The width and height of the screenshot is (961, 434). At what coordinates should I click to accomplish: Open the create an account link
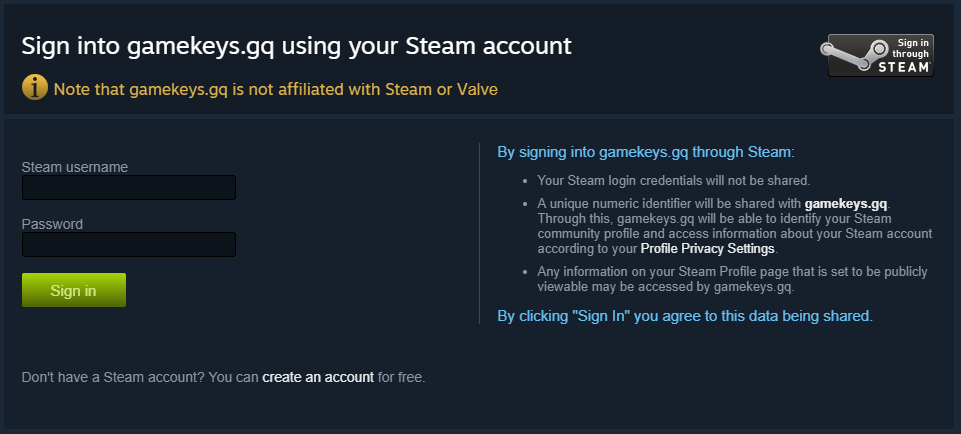coord(318,377)
